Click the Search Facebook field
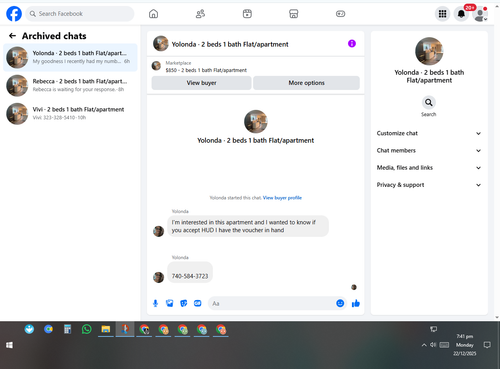500x369 pixels. pyautogui.click(x=80, y=14)
